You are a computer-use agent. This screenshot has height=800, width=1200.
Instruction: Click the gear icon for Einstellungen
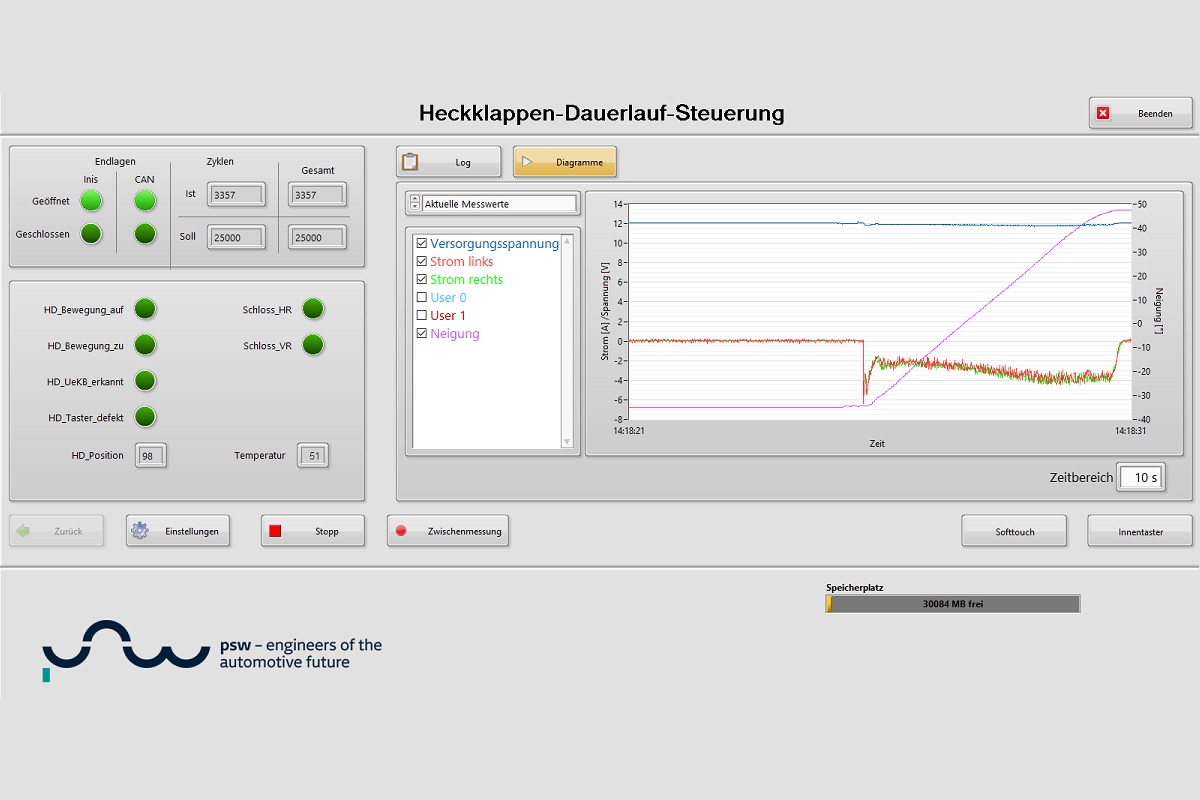pos(140,531)
